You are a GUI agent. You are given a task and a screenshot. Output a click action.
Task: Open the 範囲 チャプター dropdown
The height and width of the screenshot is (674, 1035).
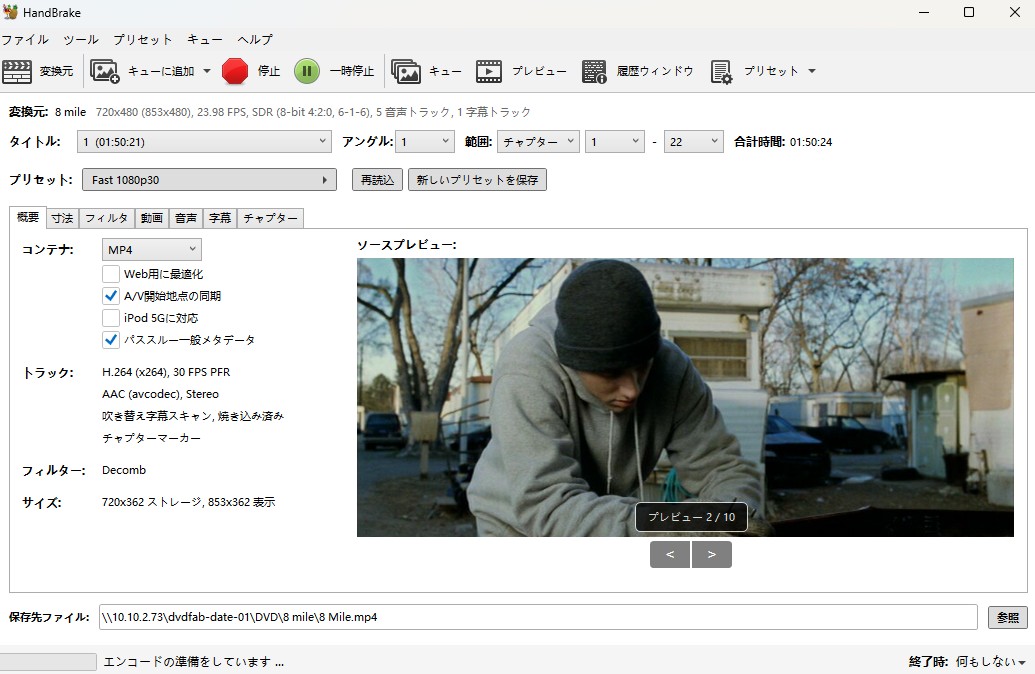coord(538,142)
